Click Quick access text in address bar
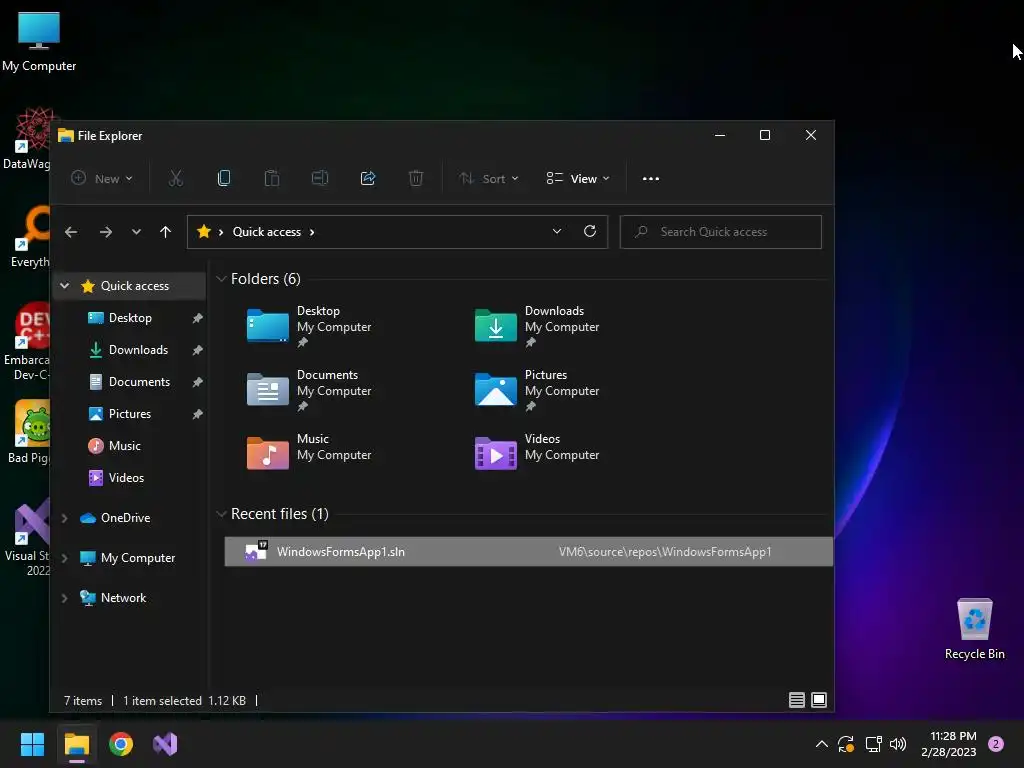The width and height of the screenshot is (1024, 768). coord(266,232)
